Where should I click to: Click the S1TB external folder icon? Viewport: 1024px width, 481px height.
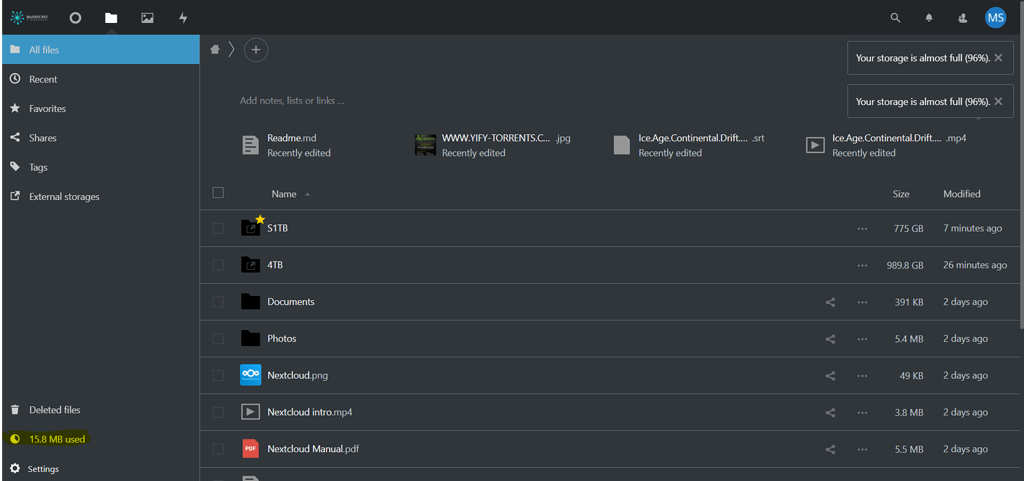point(250,228)
